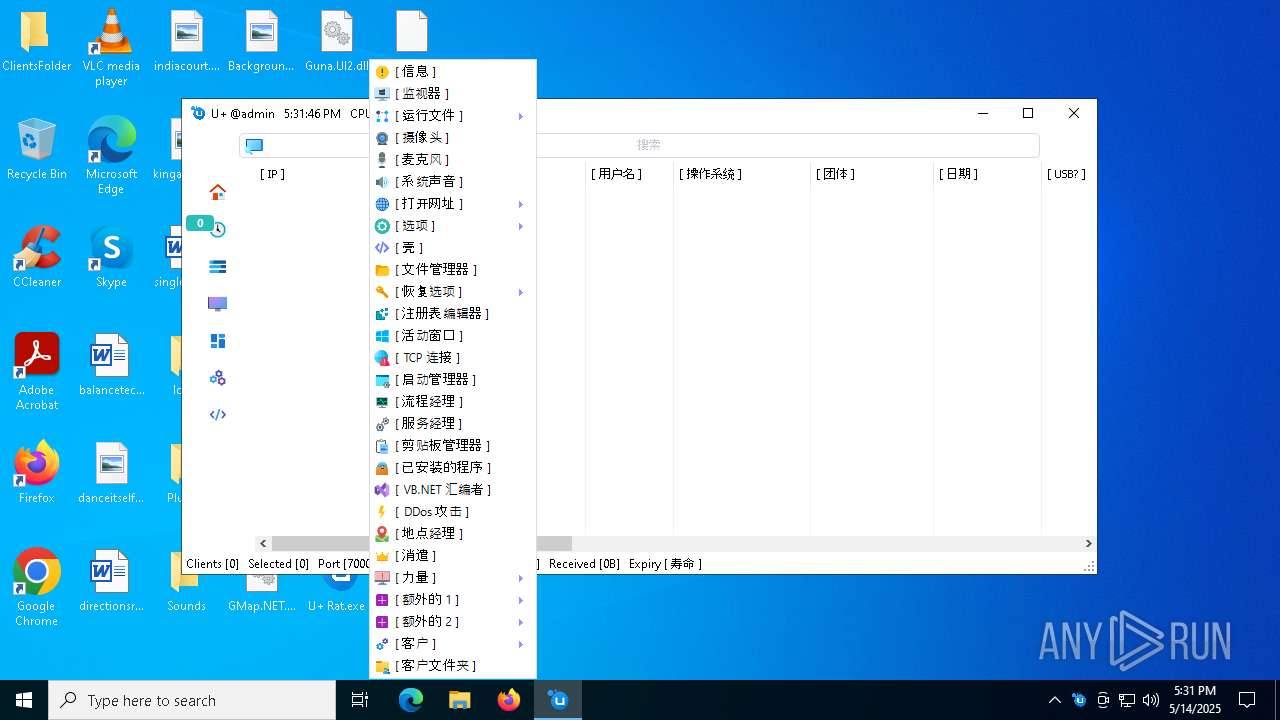Click the [团体] column header
Screen dimensions: 1280x720
pyautogui.click(x=835, y=174)
